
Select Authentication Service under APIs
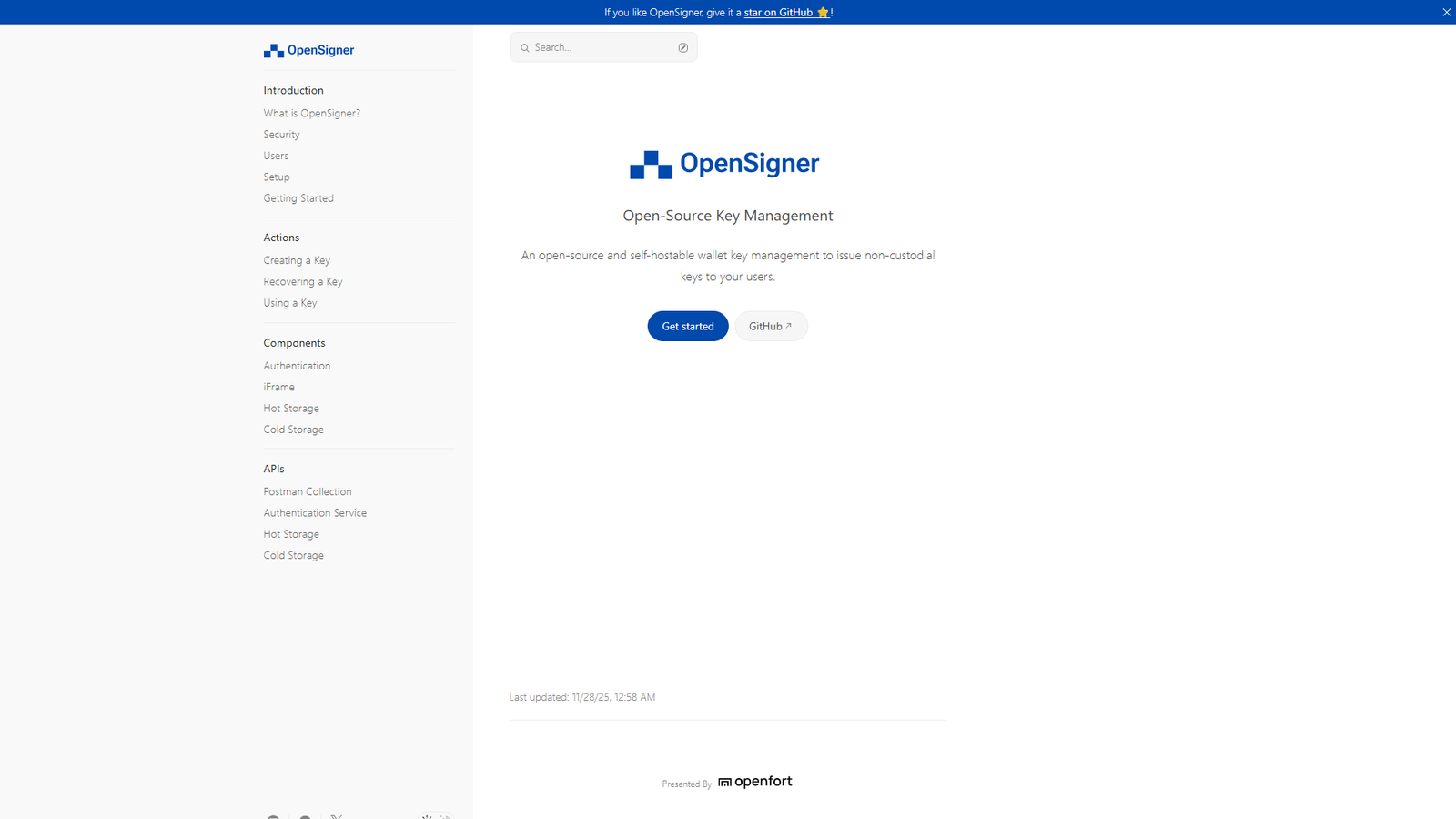click(315, 512)
